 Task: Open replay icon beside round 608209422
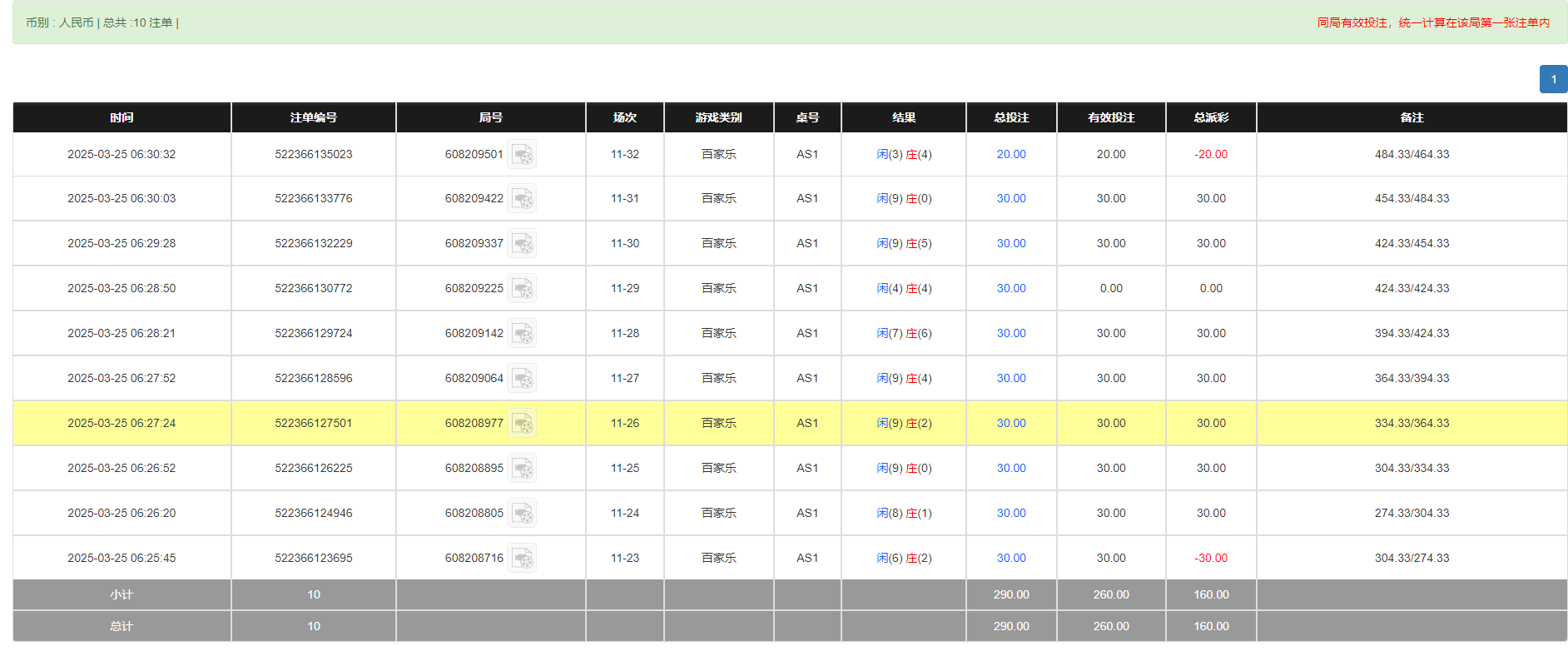coord(522,199)
